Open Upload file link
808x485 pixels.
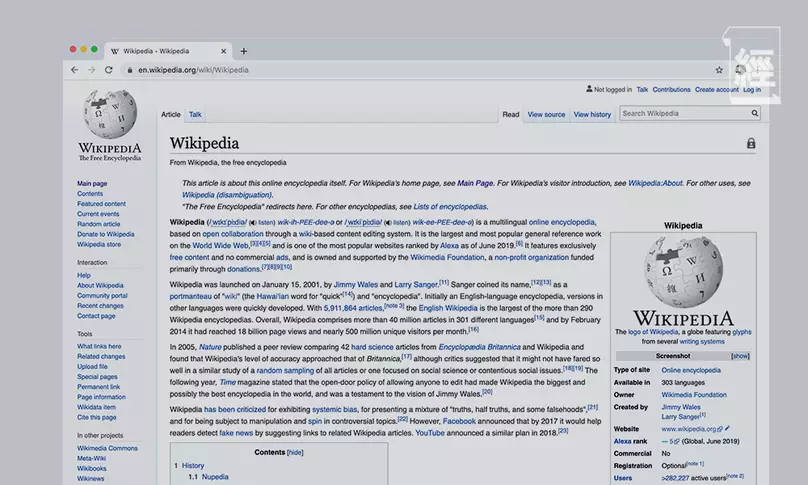(x=92, y=367)
